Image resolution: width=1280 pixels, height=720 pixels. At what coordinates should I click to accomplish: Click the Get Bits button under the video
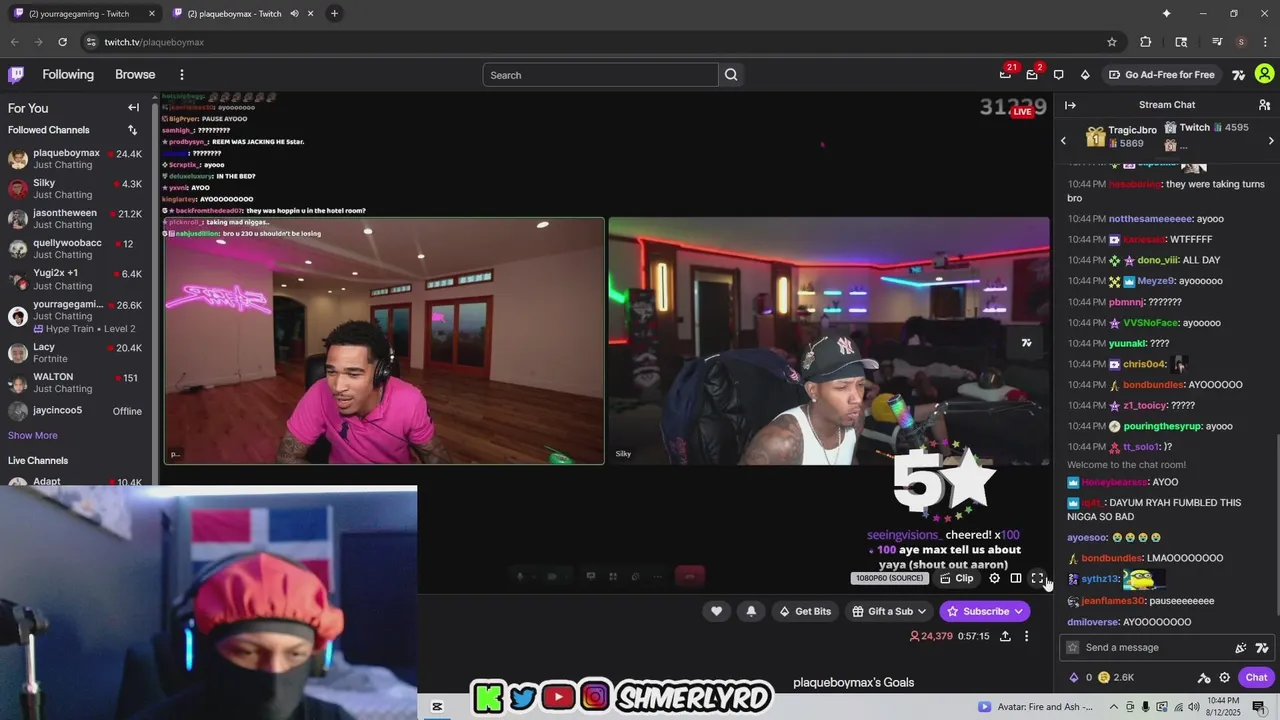[x=805, y=611]
